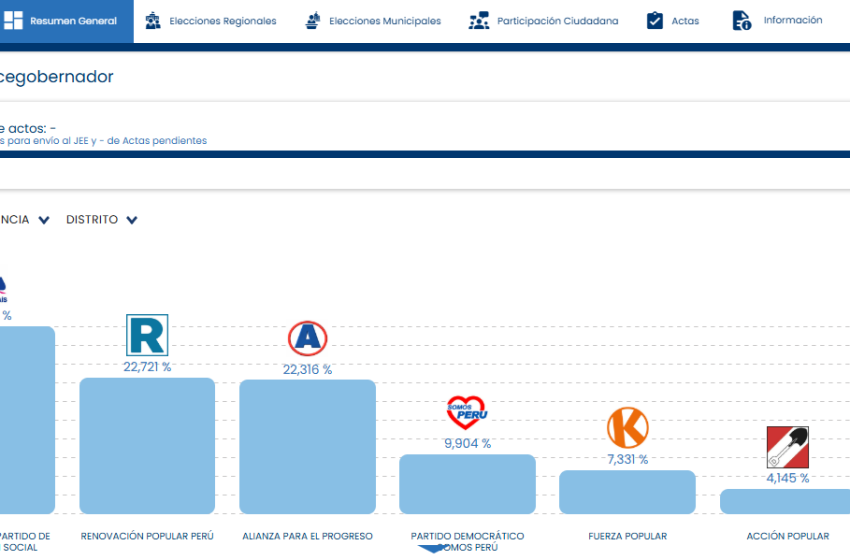
Task: Expand the DISTRITO dropdown
Action: [102, 220]
